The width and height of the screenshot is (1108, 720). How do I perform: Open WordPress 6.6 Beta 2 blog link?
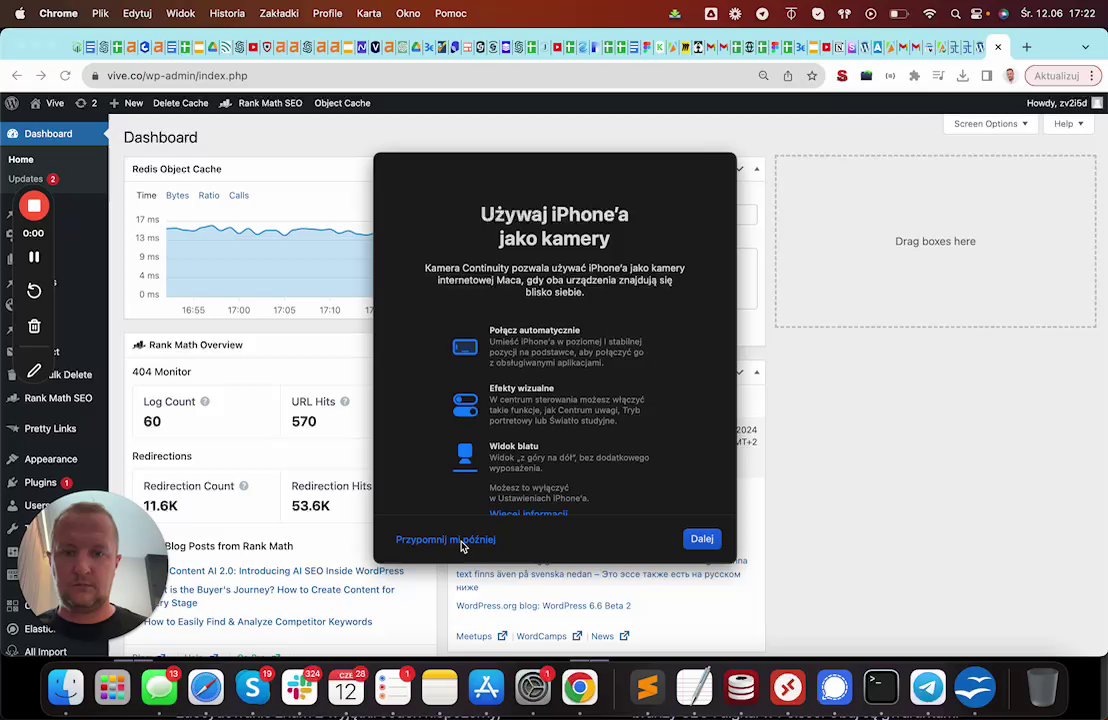pos(543,606)
